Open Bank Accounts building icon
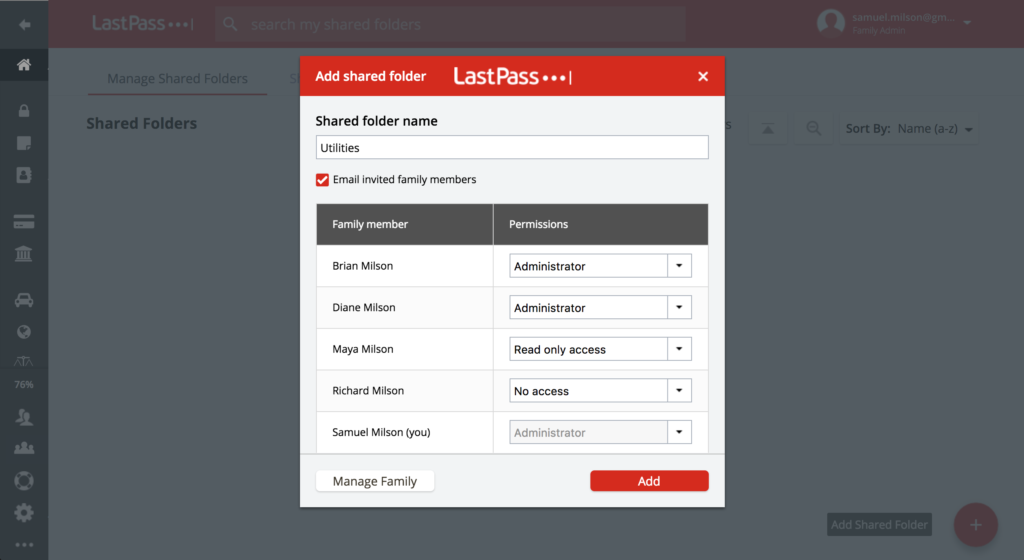The width and height of the screenshot is (1024, 560). pyautogui.click(x=24, y=254)
